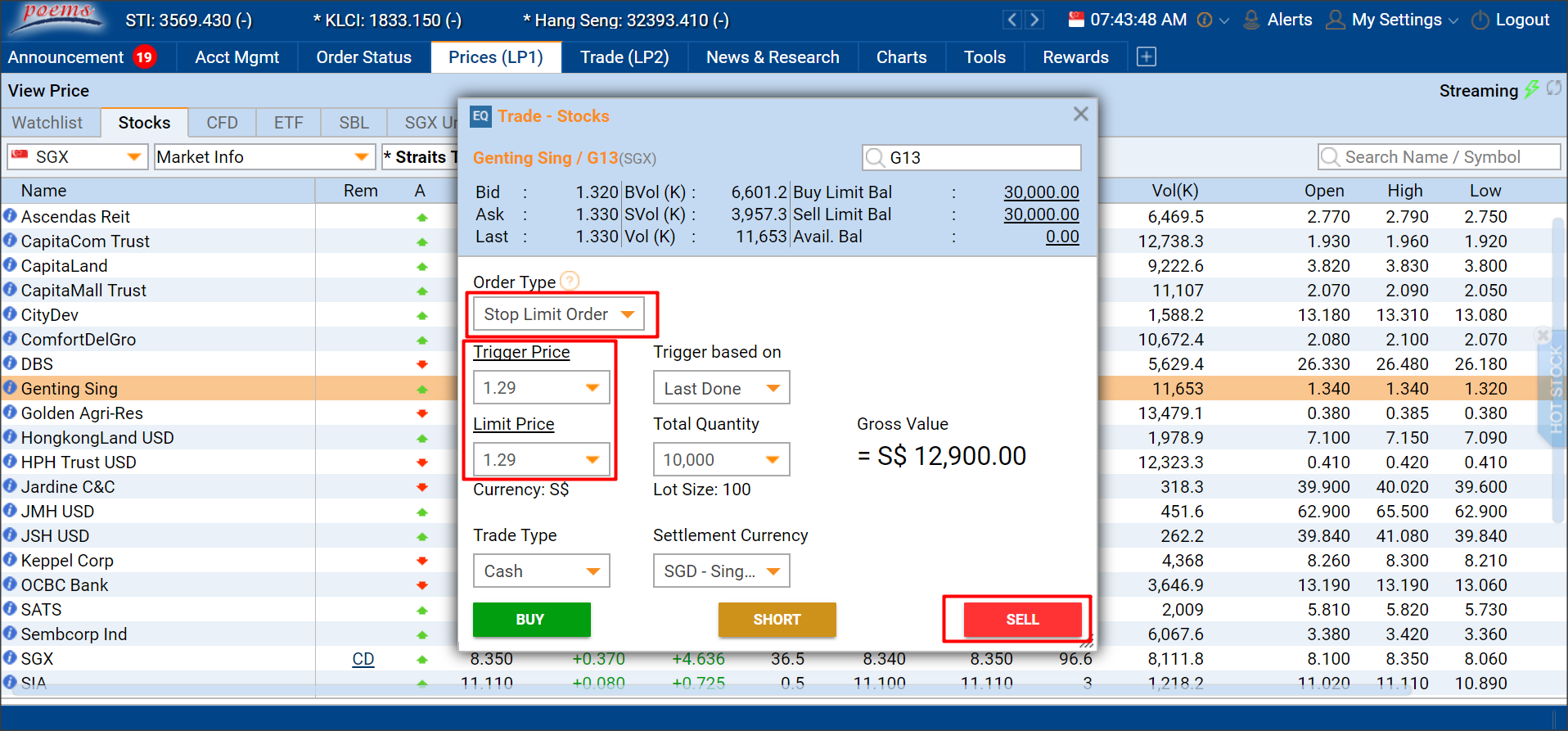Open the info icon for SATS
The height and width of the screenshot is (731, 1568).
[10, 609]
